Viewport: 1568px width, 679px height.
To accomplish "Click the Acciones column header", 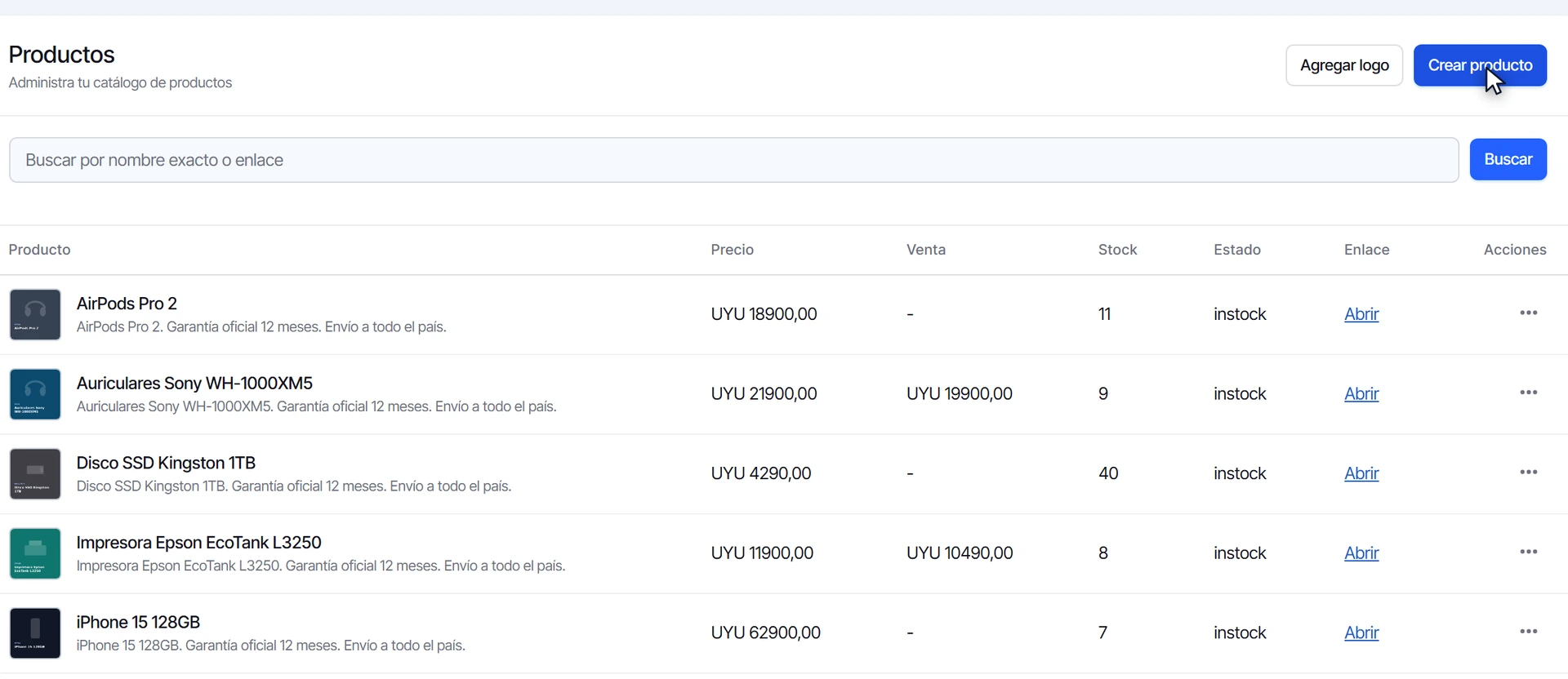I will [1515, 250].
